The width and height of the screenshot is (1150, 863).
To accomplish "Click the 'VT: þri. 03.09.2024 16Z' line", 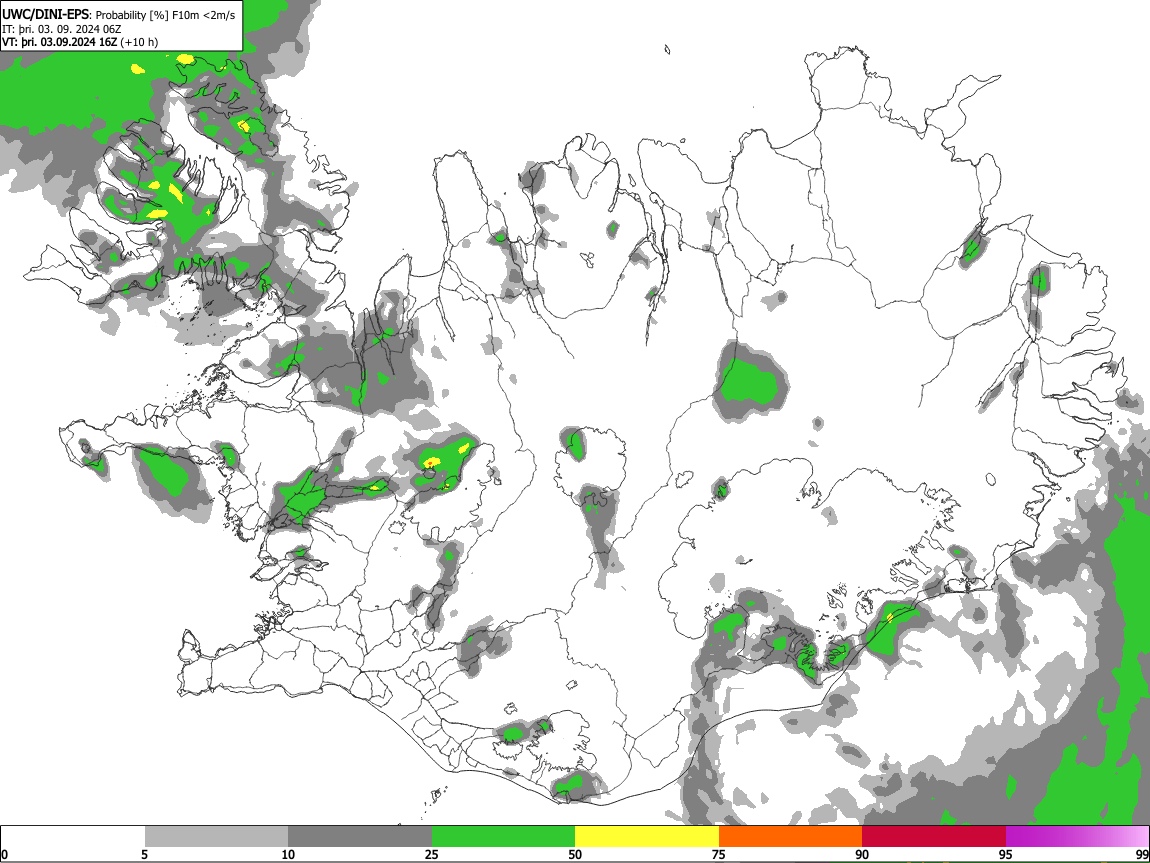I will click(59, 42).
